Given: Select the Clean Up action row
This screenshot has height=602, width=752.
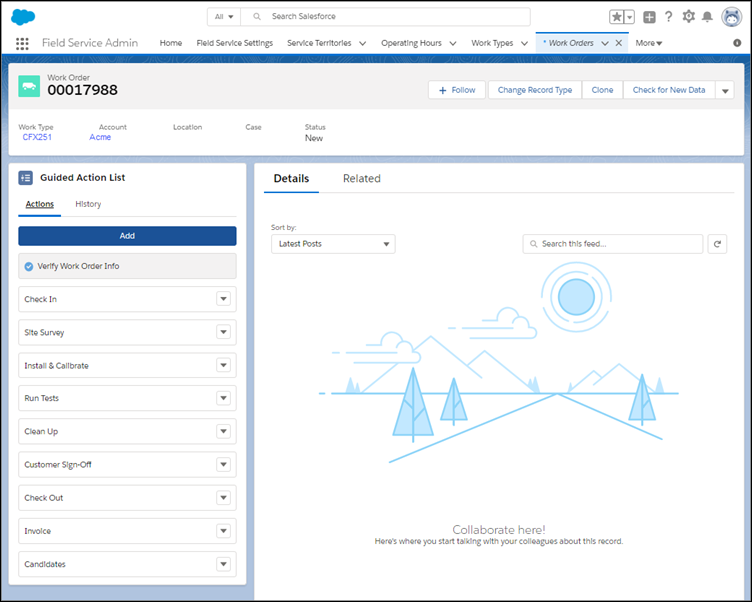Looking at the screenshot, I should coord(127,431).
